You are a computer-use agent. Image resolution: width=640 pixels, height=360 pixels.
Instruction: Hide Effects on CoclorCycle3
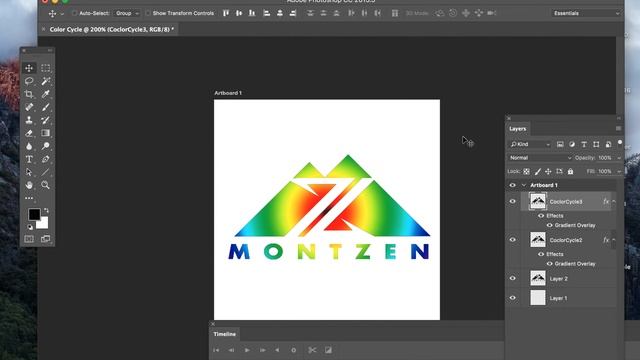[x=541, y=216]
